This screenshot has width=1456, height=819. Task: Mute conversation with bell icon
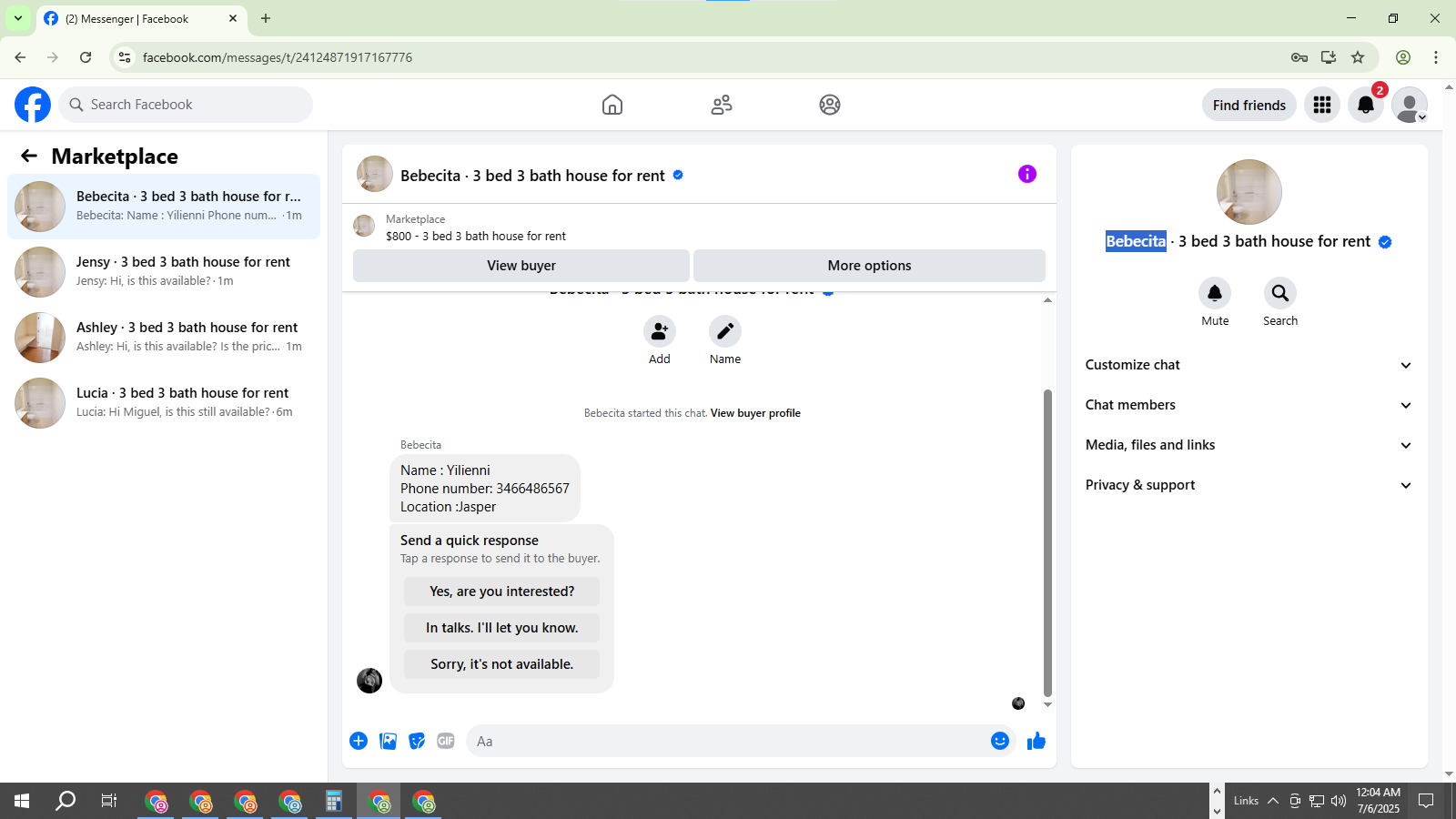click(x=1215, y=293)
